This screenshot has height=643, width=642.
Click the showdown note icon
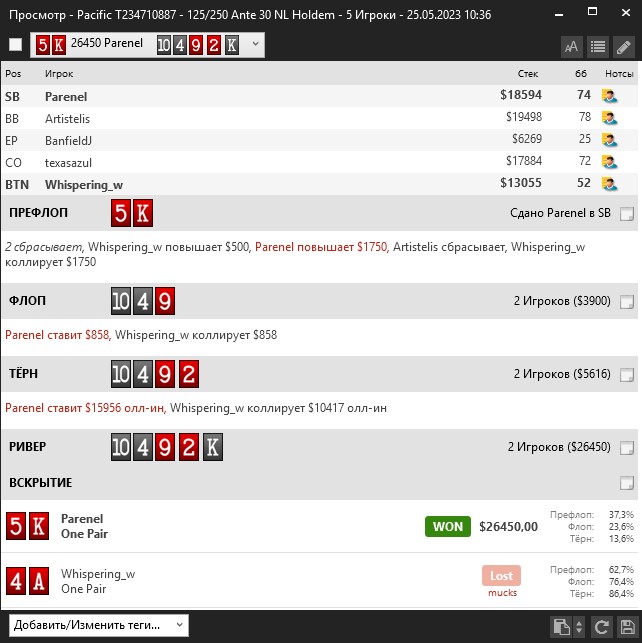627,483
